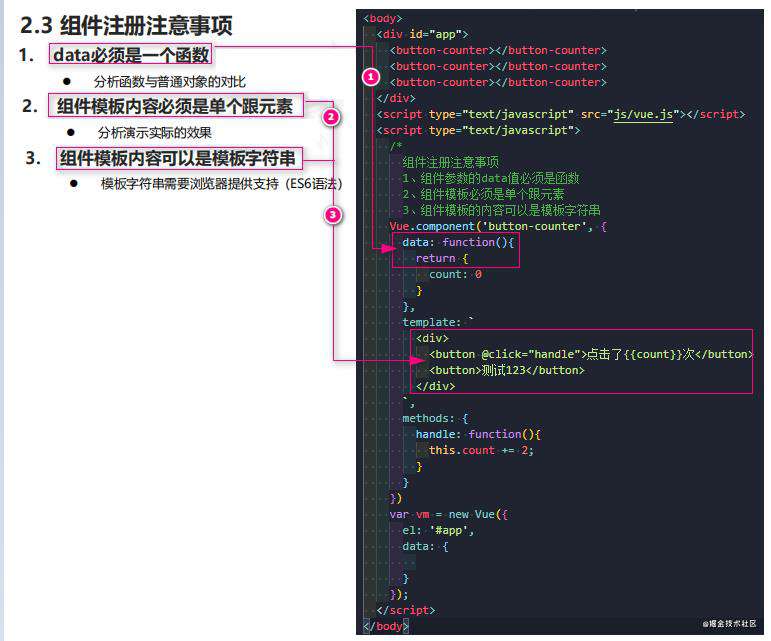Click the list item "组件模板内容必须是单个跟元素"
Screen dimensions: 771x641
point(176,106)
